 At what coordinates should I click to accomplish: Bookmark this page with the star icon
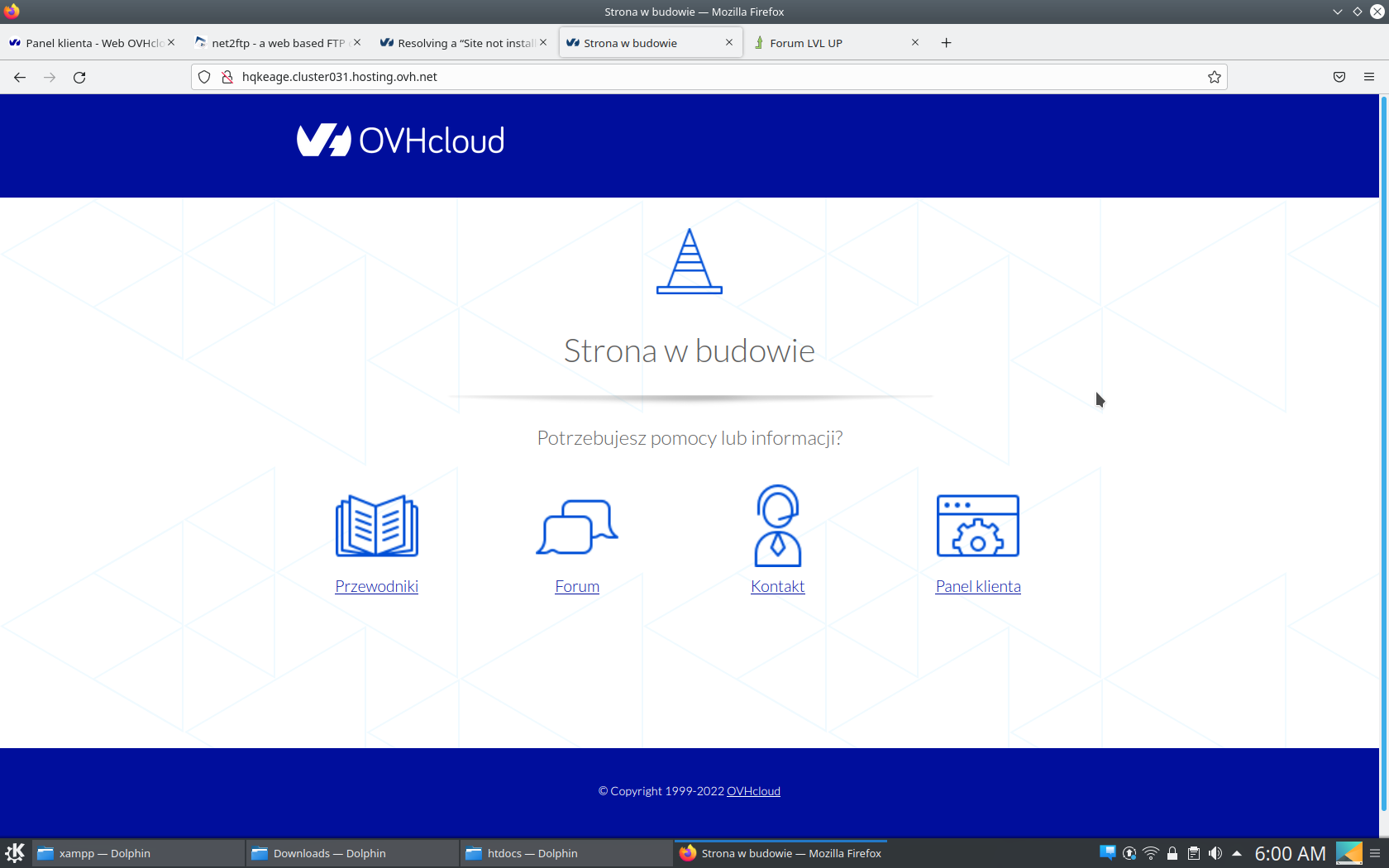[x=1214, y=77]
